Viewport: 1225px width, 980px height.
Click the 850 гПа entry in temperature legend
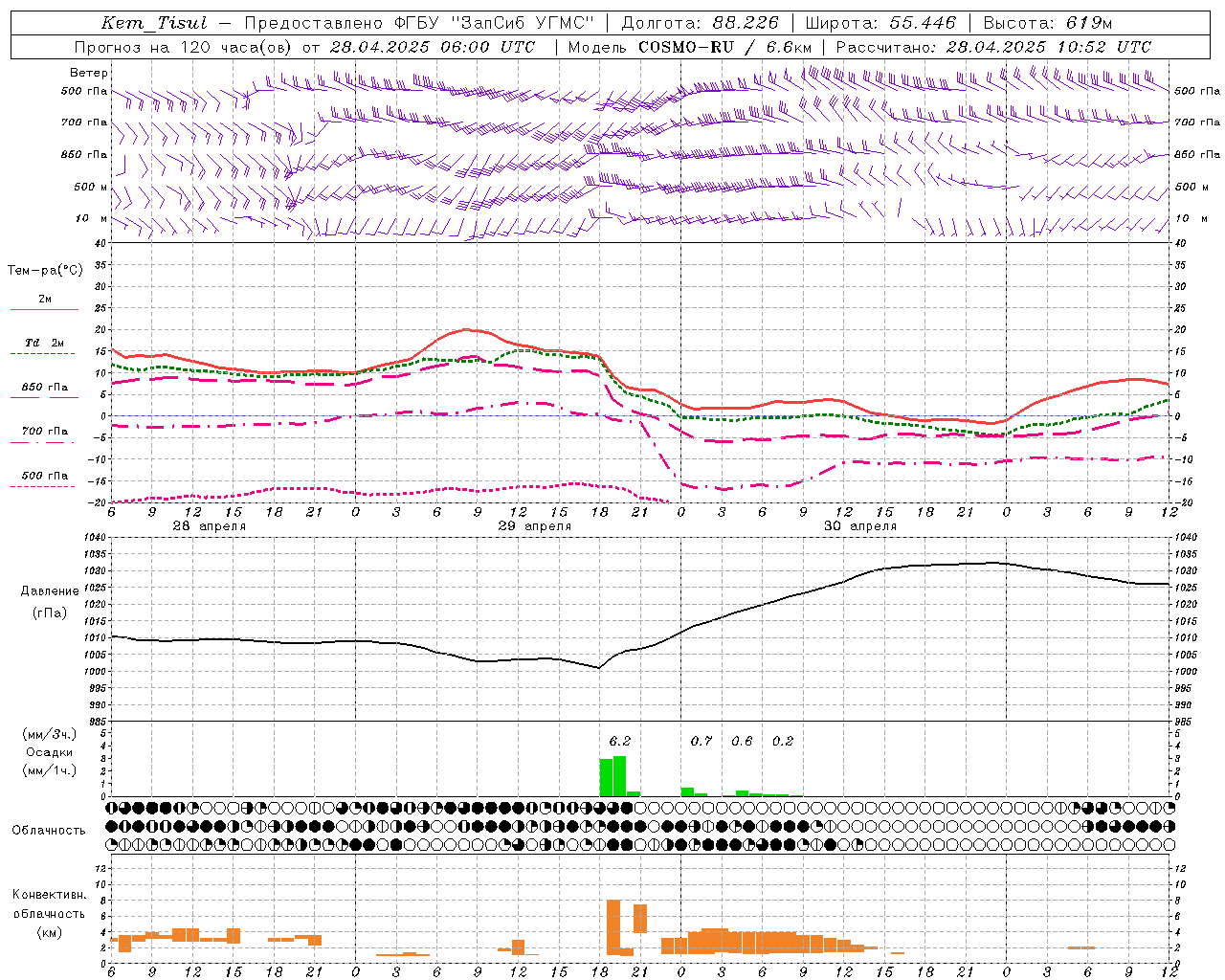(45, 388)
